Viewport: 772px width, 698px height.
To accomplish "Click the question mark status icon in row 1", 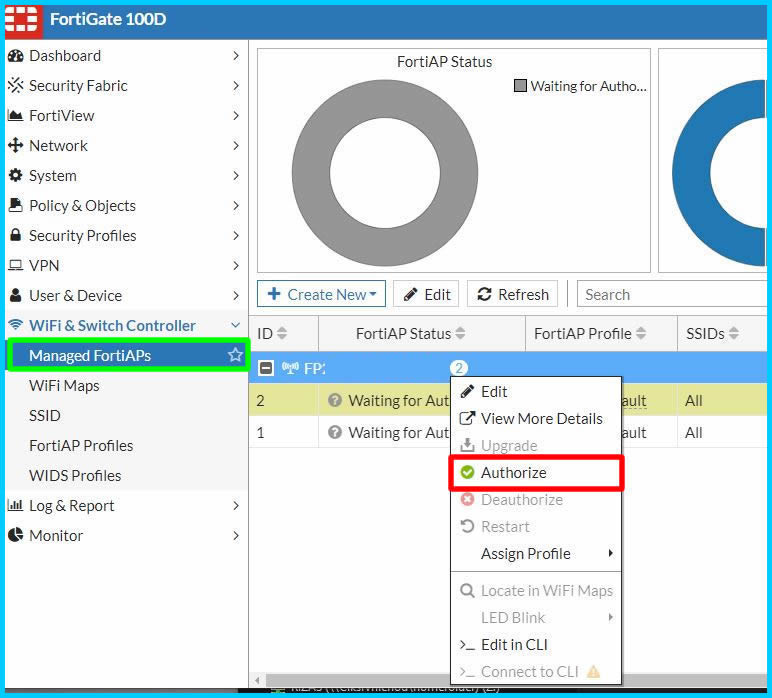I will click(335, 432).
